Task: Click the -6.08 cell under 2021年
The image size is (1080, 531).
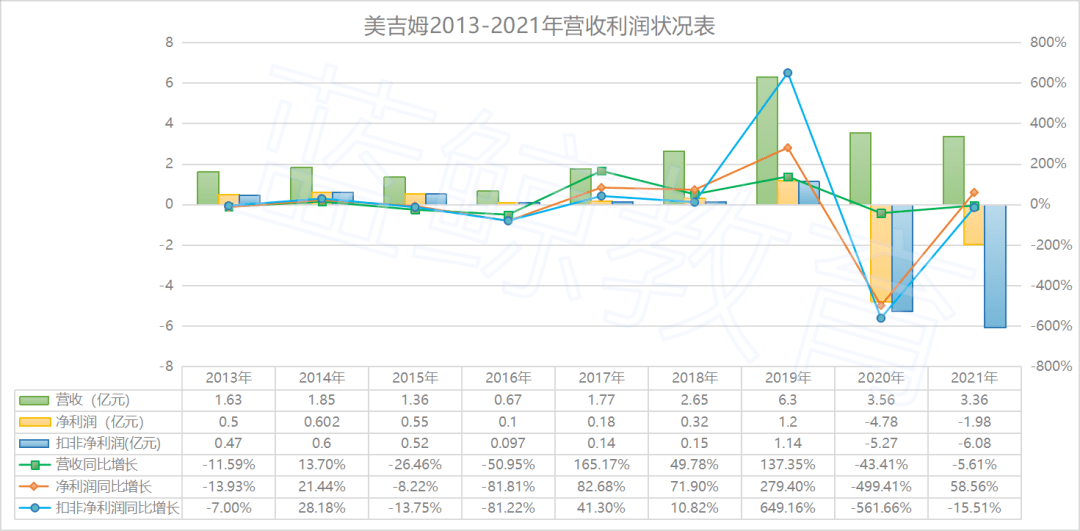Action: tap(974, 444)
